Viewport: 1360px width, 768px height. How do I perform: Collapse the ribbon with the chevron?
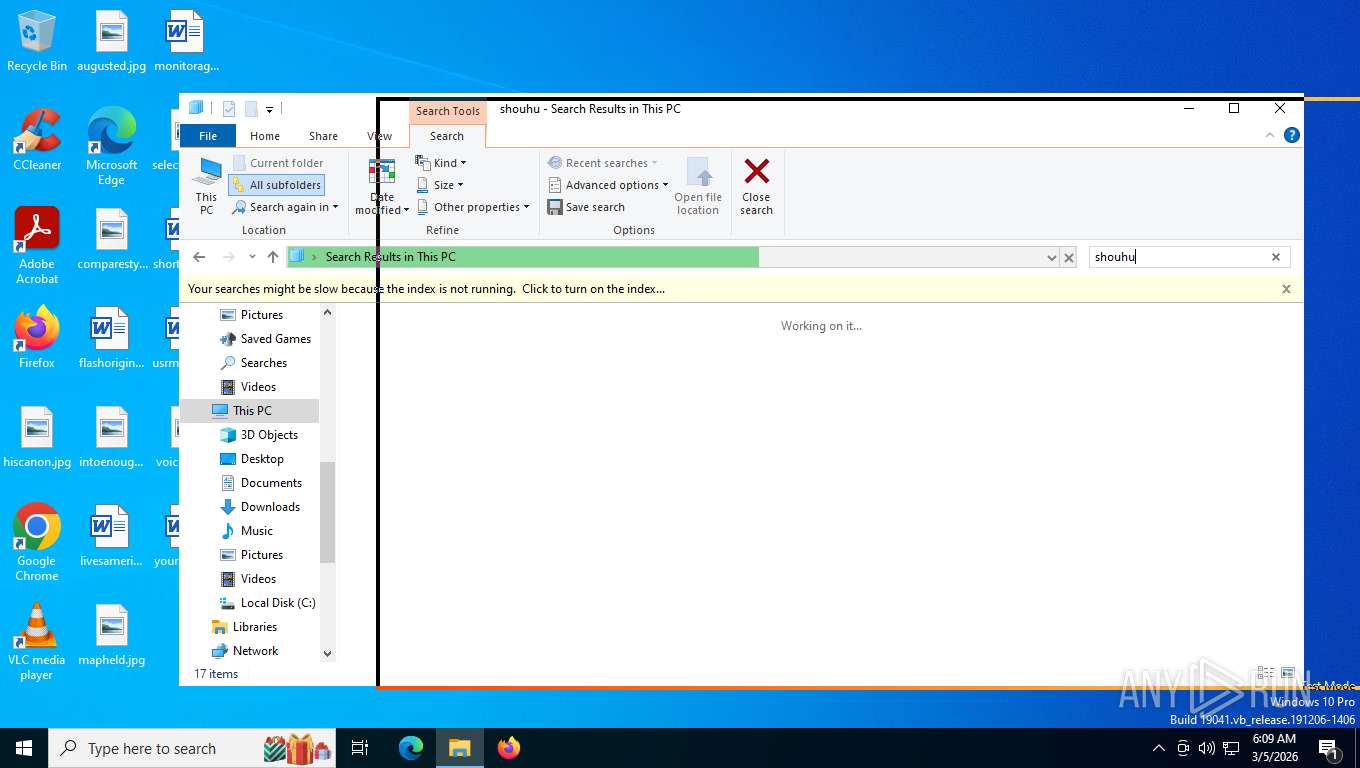coord(1271,135)
